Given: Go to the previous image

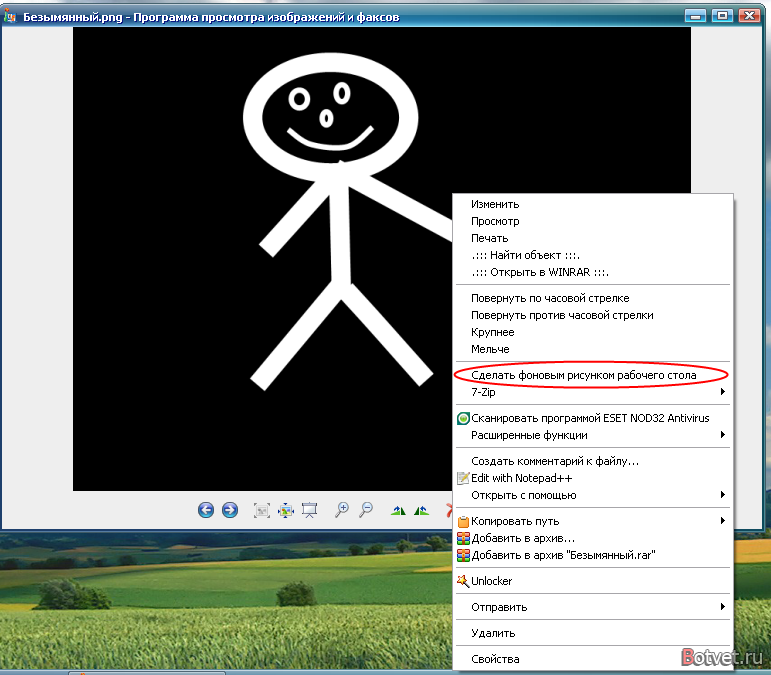Looking at the screenshot, I should 206,510.
